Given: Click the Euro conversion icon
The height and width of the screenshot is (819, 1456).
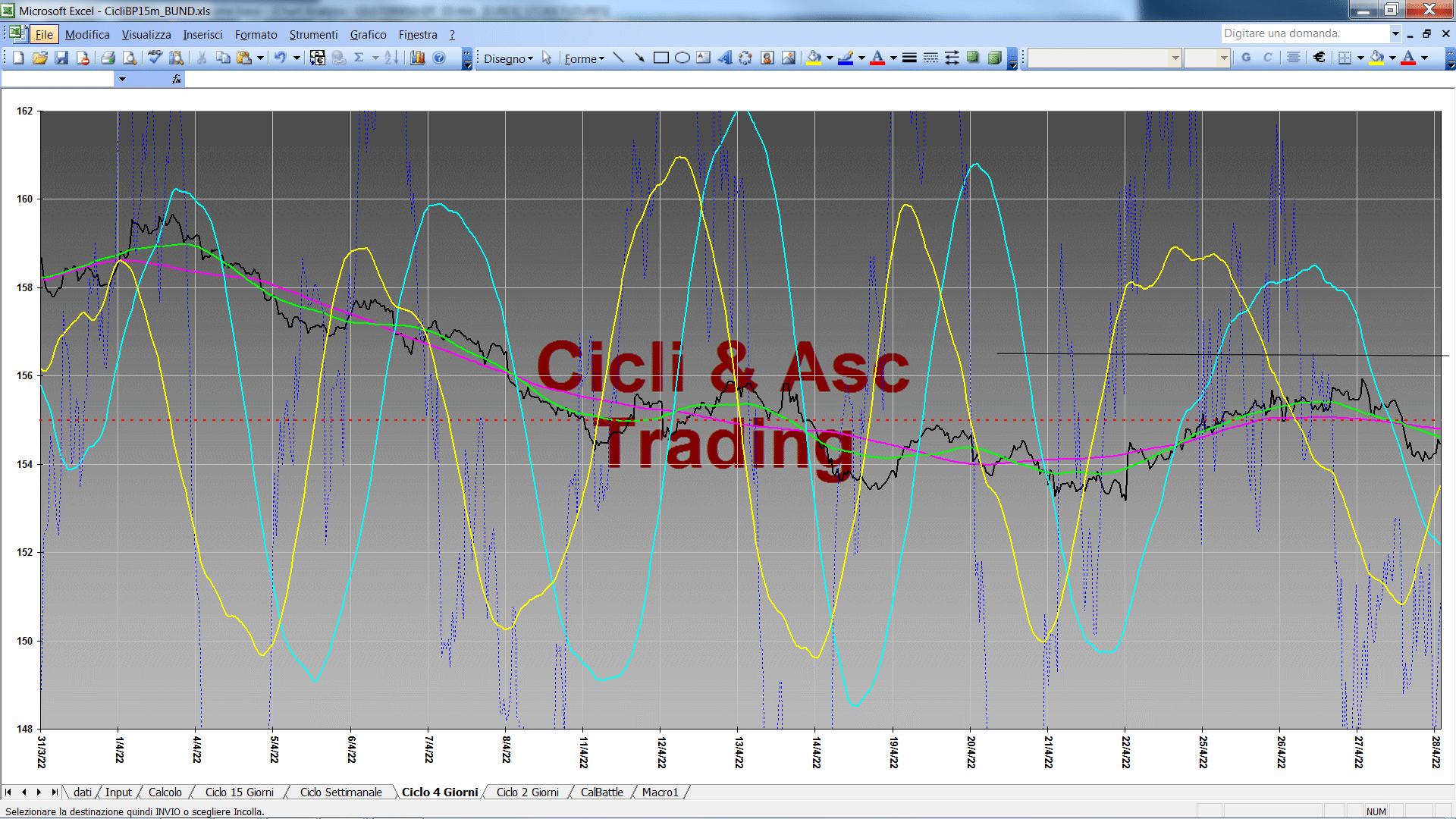Looking at the screenshot, I should [318, 58].
